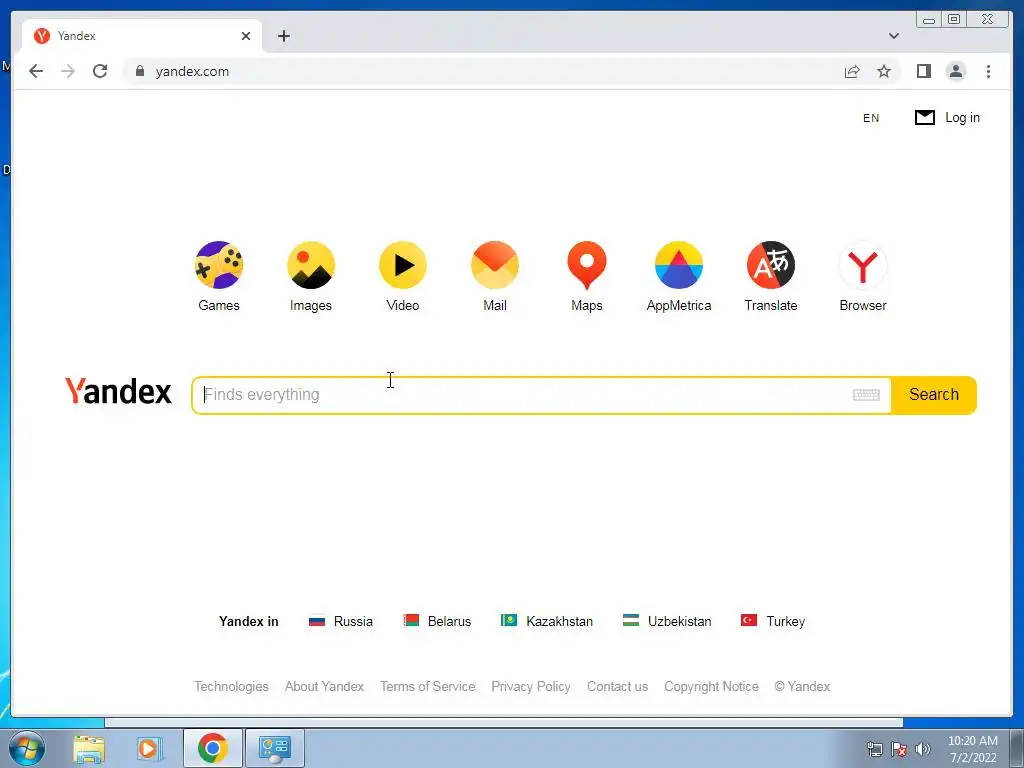Switch language with EN selector
This screenshot has width=1024, height=768.
point(871,118)
